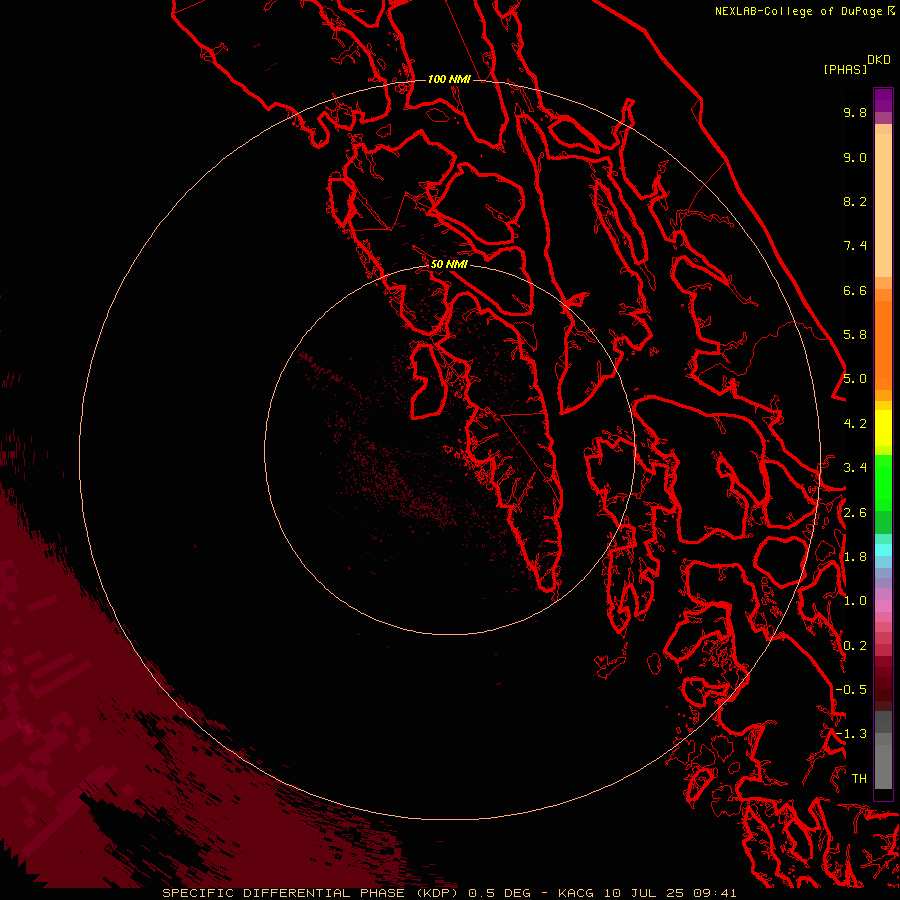
Task: Click the 9.8 scale value
Action: pyautogui.click(x=855, y=112)
